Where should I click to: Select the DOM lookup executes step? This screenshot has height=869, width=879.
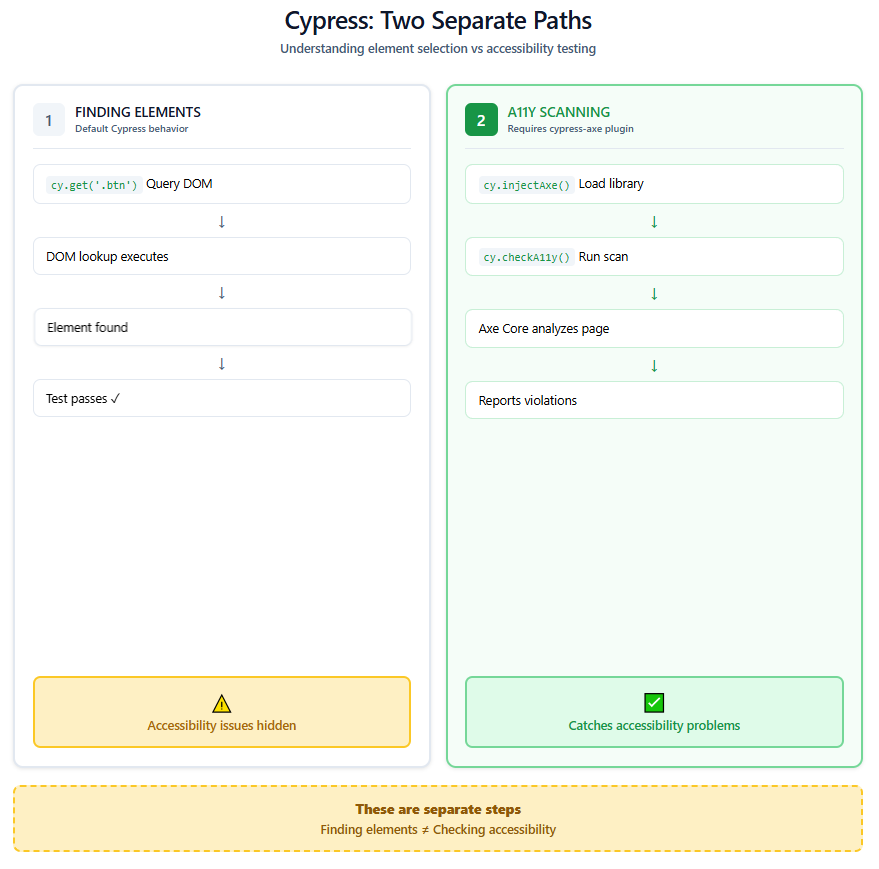222,256
